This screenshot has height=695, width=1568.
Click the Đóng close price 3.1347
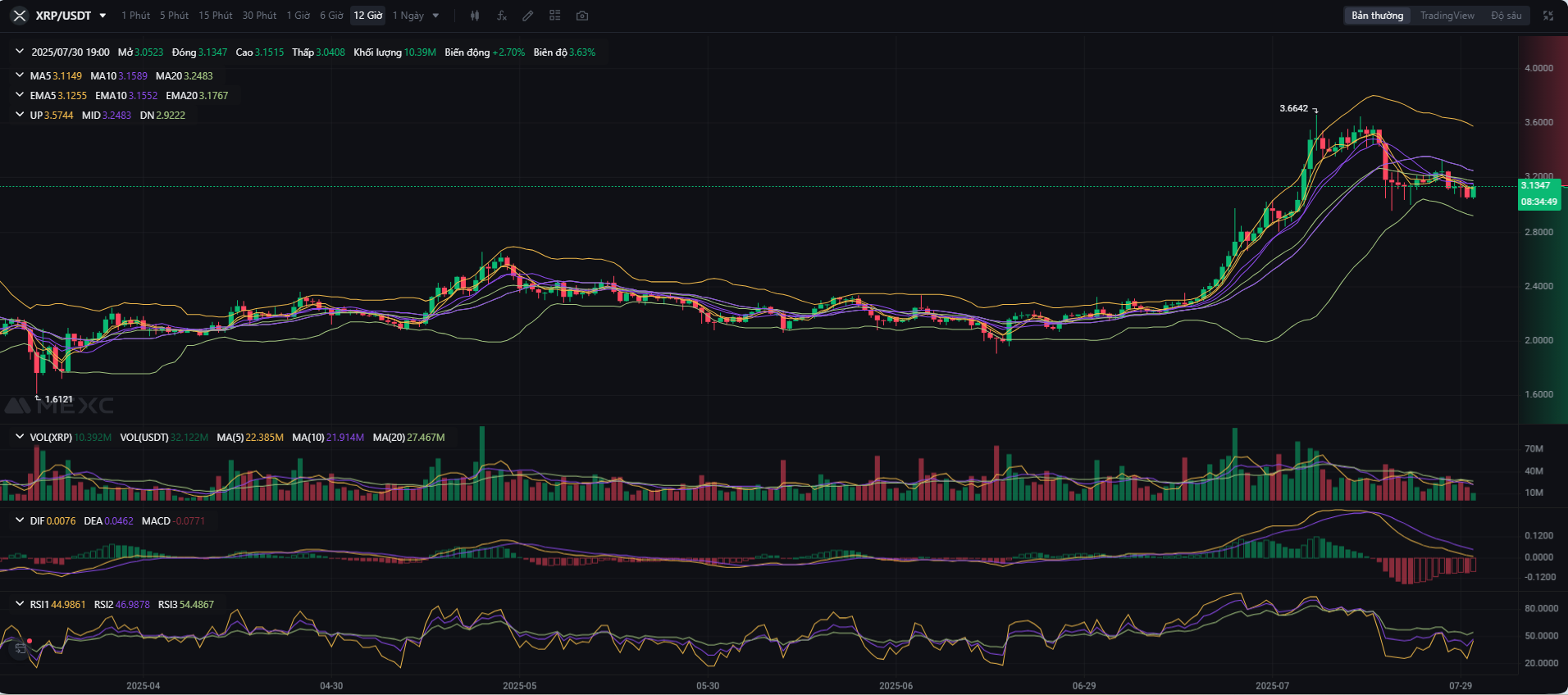(x=213, y=52)
